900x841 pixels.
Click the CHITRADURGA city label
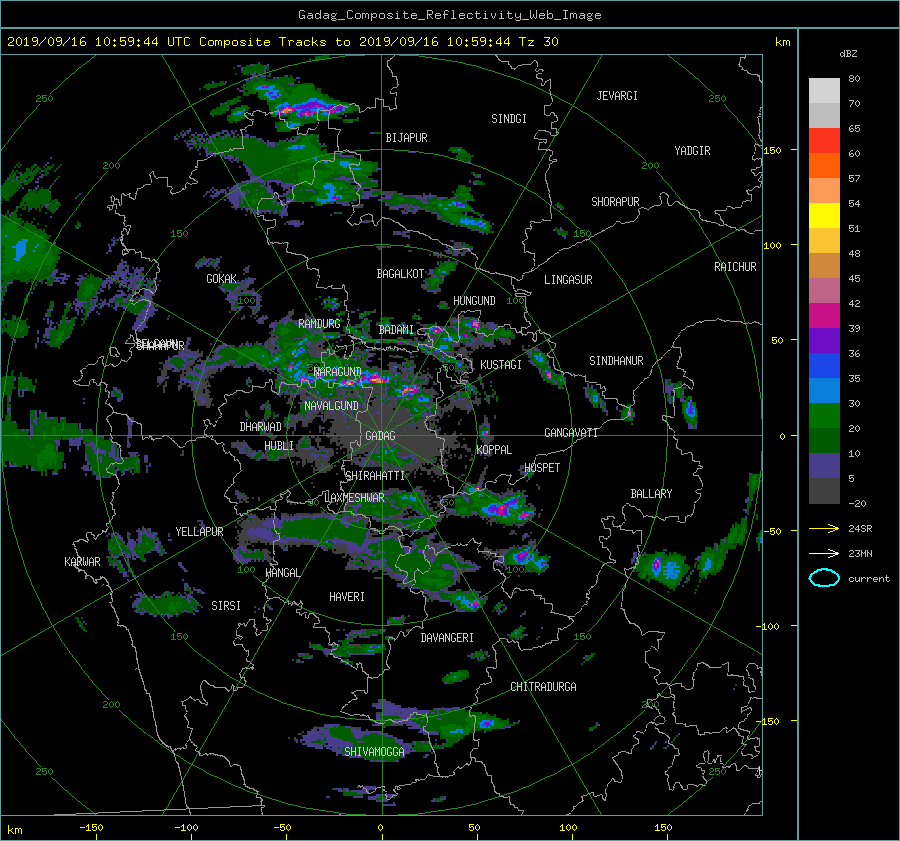click(543, 687)
